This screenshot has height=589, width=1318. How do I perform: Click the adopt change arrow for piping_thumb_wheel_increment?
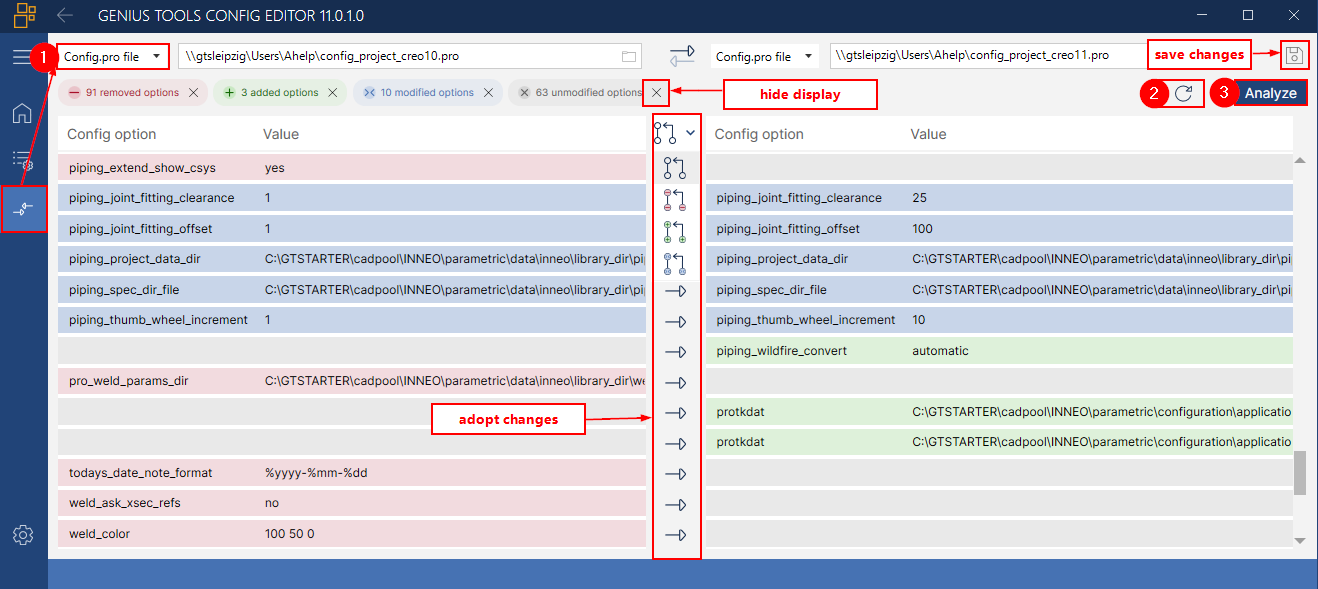point(677,321)
